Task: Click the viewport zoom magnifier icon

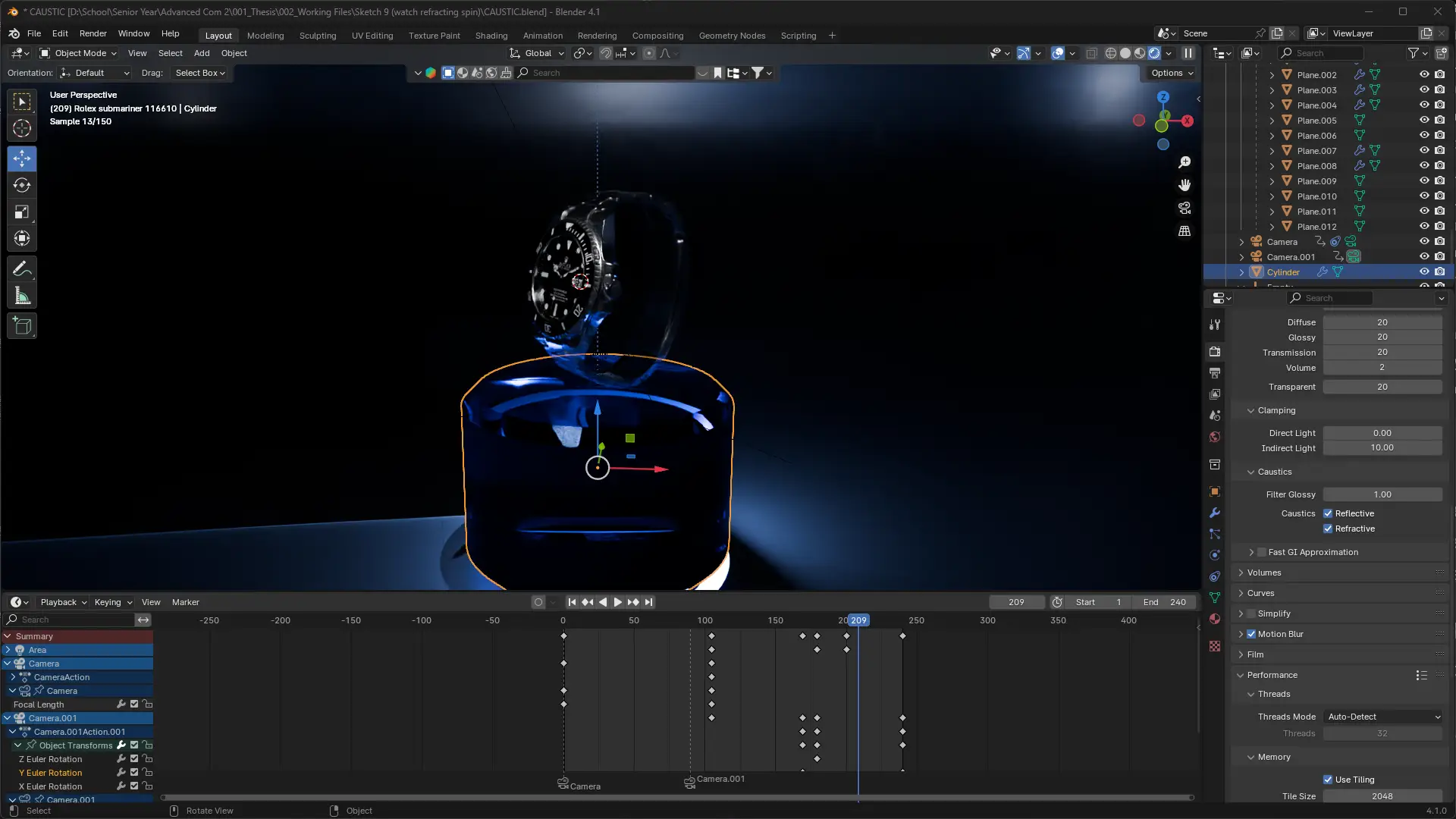Action: click(x=1185, y=162)
